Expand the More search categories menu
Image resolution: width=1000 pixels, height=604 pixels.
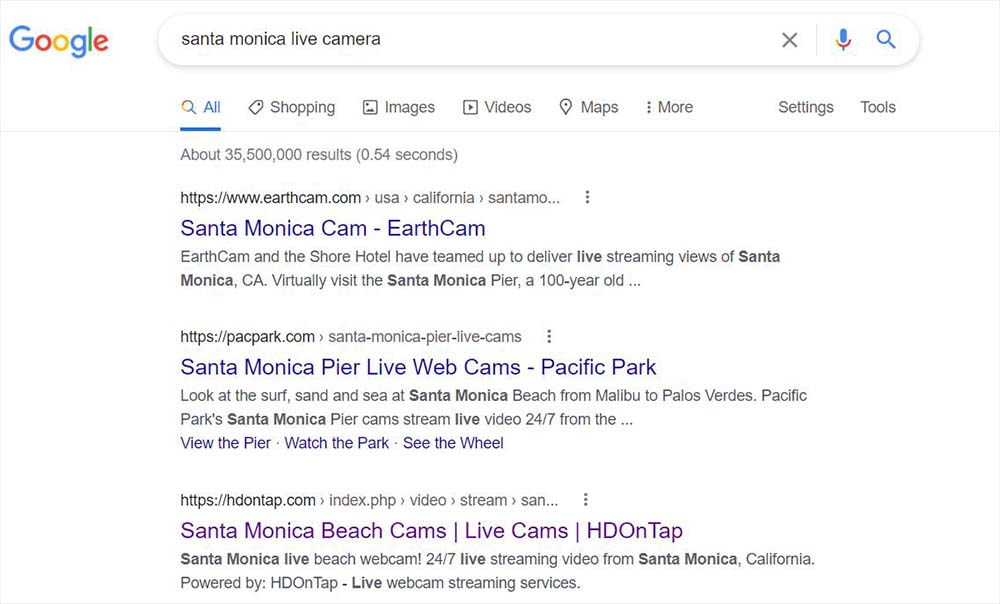click(669, 107)
